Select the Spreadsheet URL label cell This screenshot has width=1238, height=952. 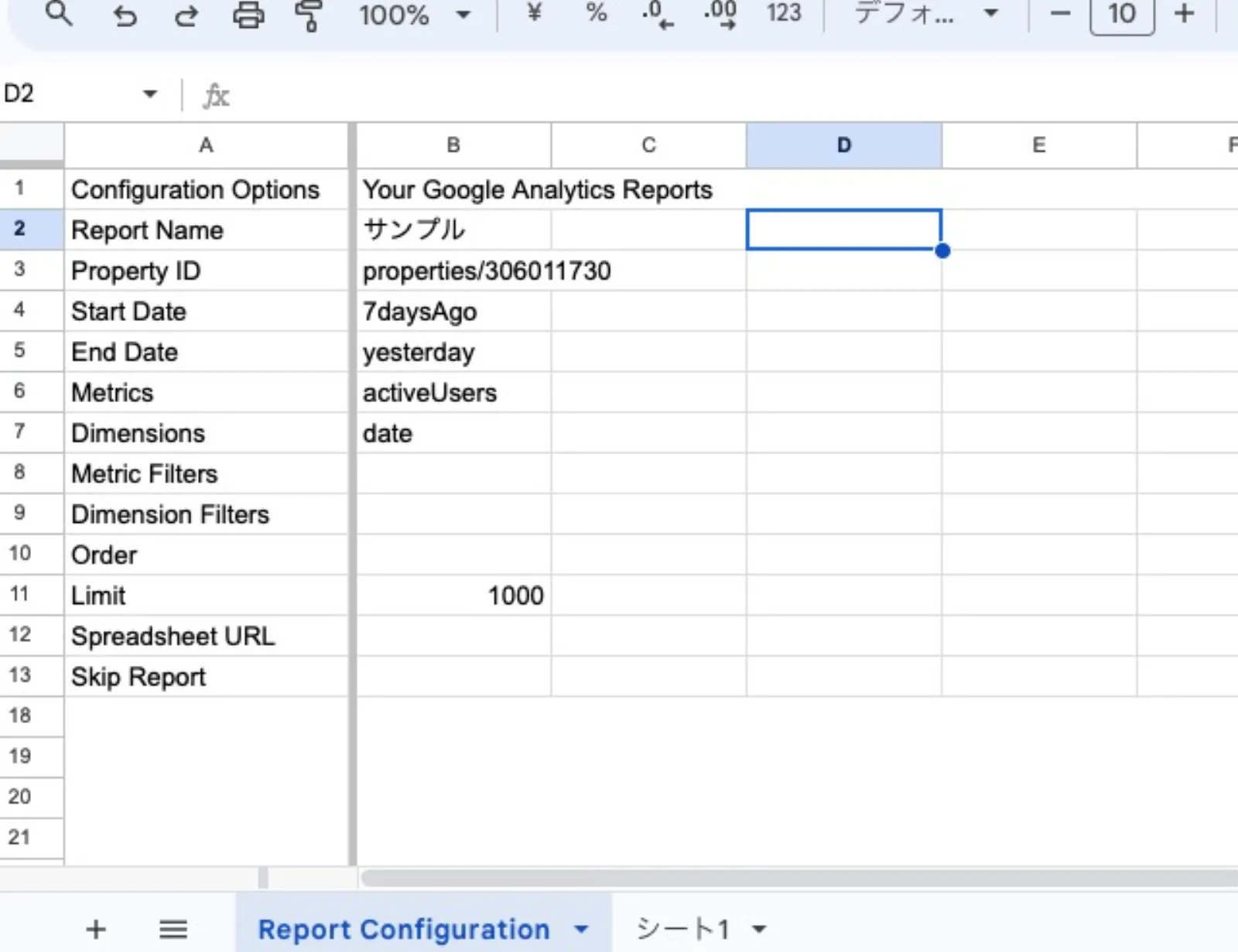click(206, 636)
